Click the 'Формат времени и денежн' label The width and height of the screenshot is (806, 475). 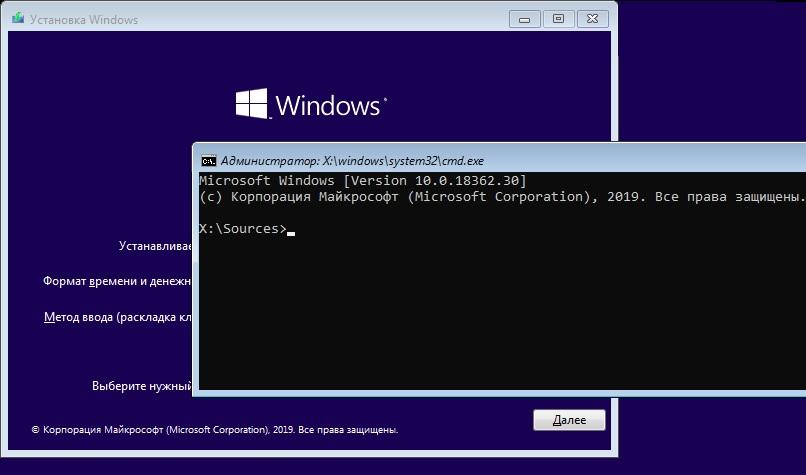[x=117, y=281]
